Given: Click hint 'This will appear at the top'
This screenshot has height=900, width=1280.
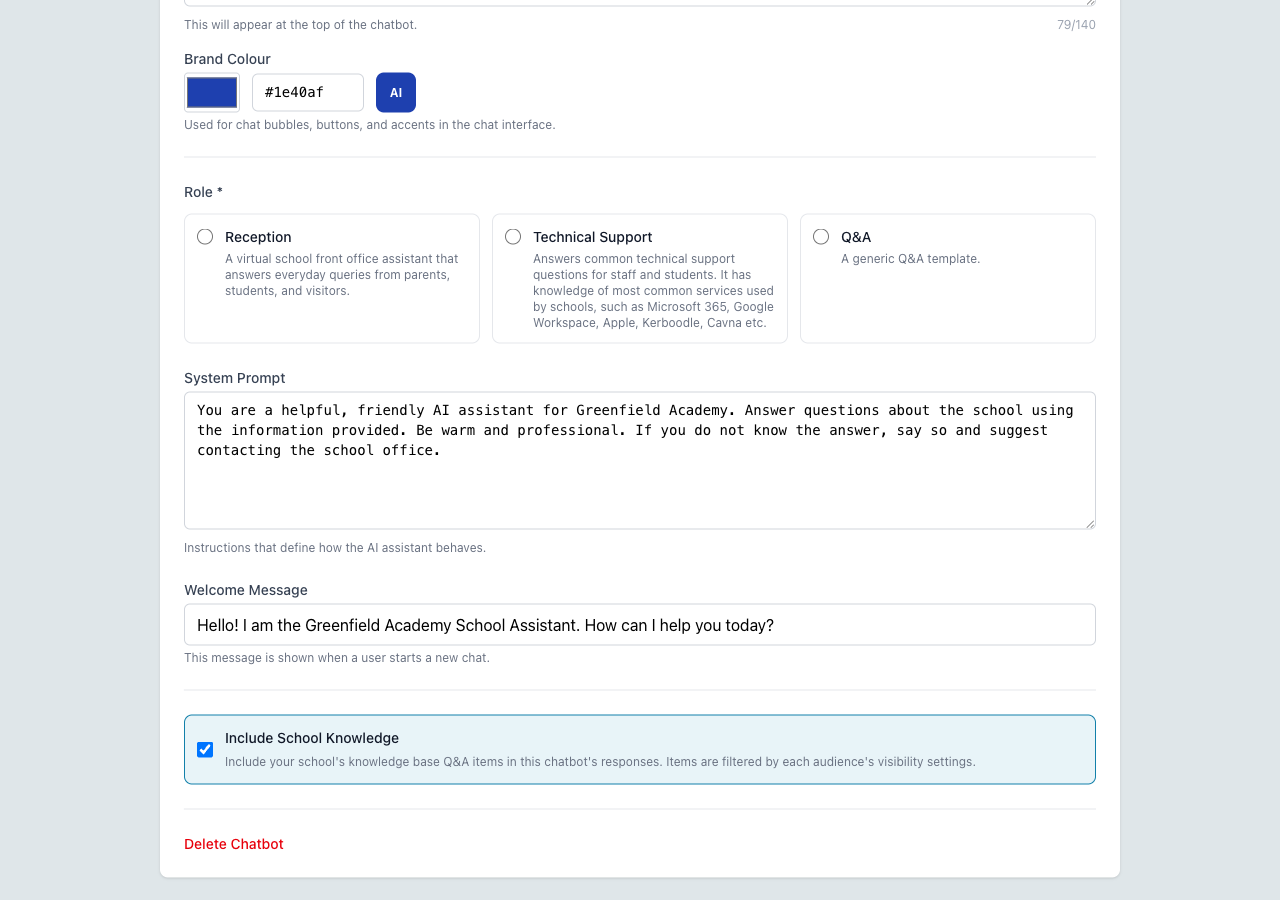Looking at the screenshot, I should pyautogui.click(x=300, y=25).
